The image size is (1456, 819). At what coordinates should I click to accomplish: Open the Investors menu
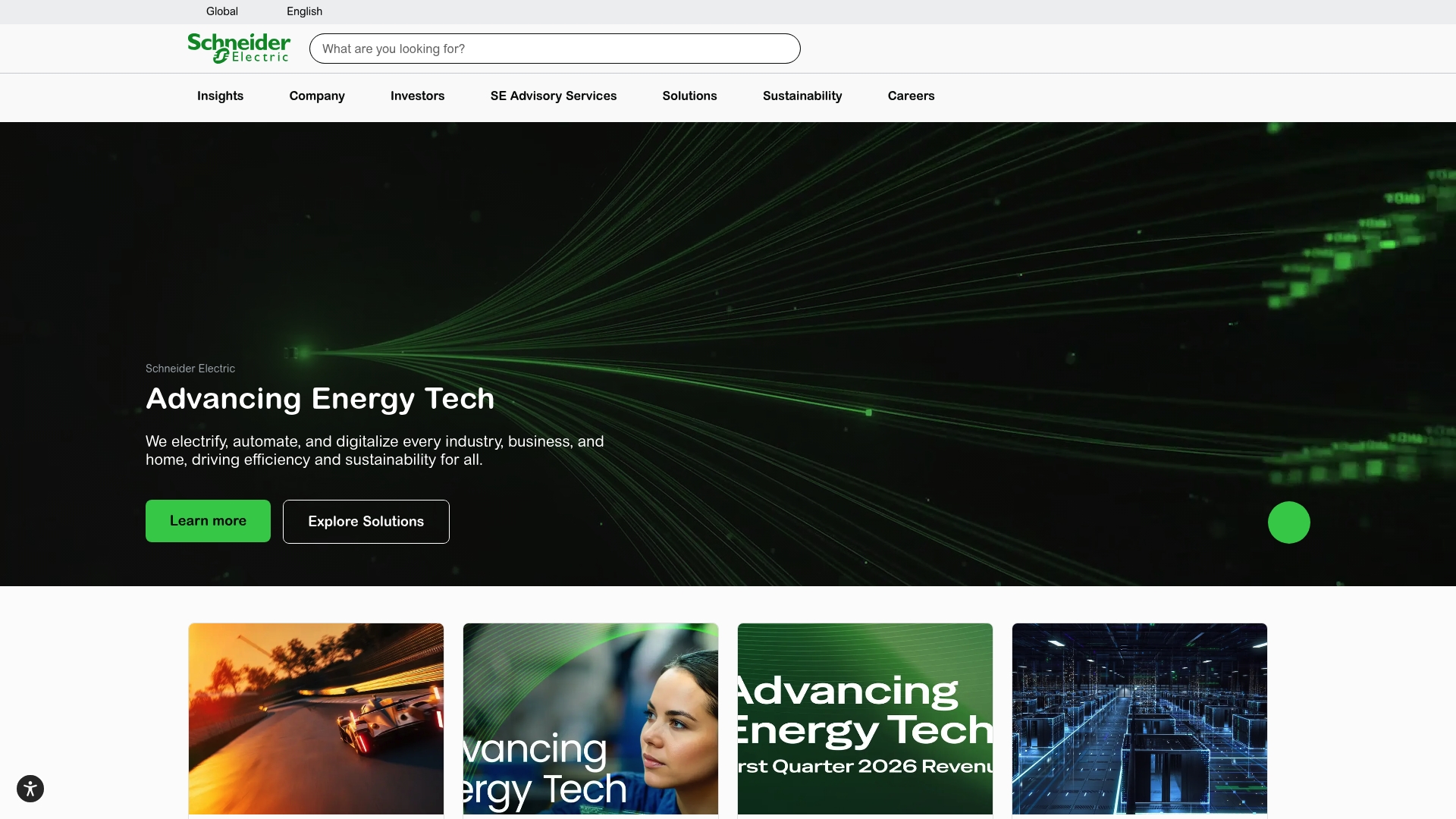[x=417, y=96]
